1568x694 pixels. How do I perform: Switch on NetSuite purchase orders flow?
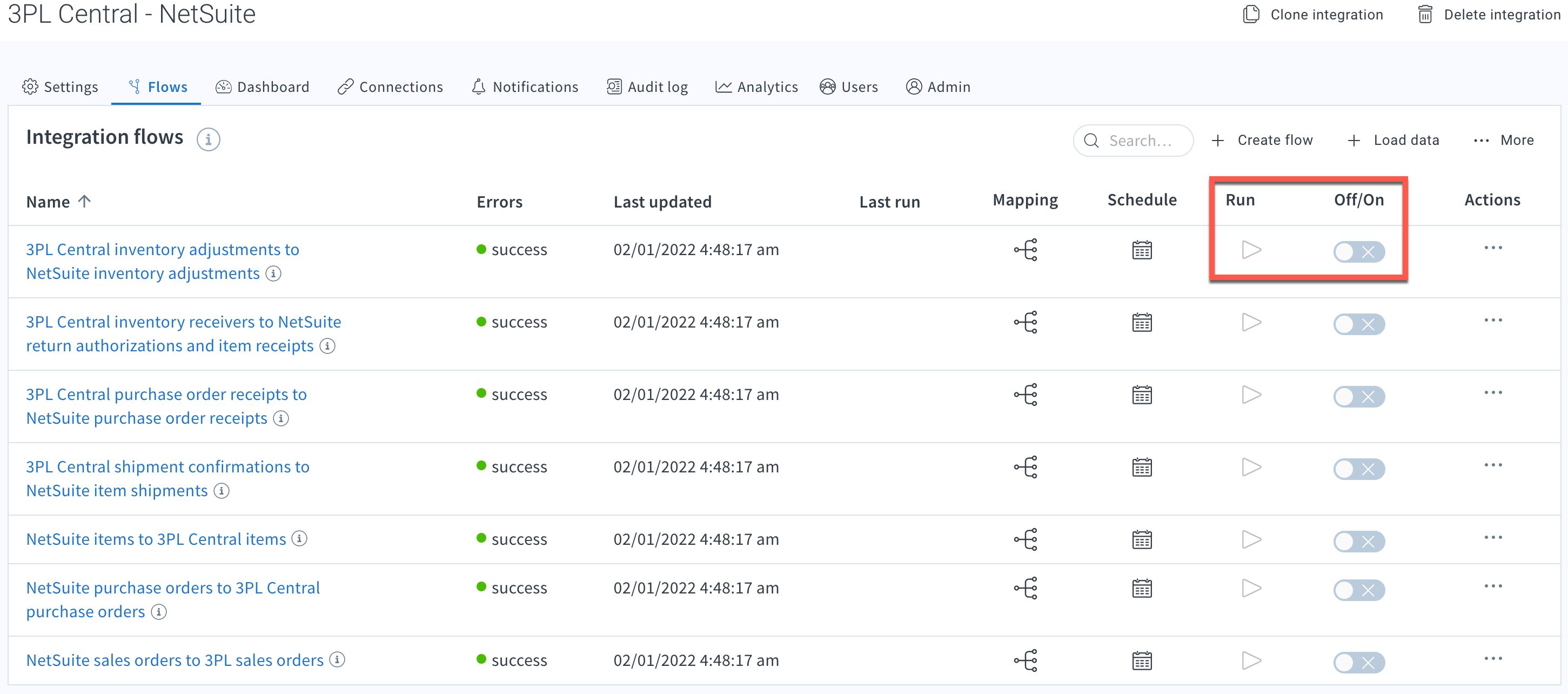pos(1358,590)
